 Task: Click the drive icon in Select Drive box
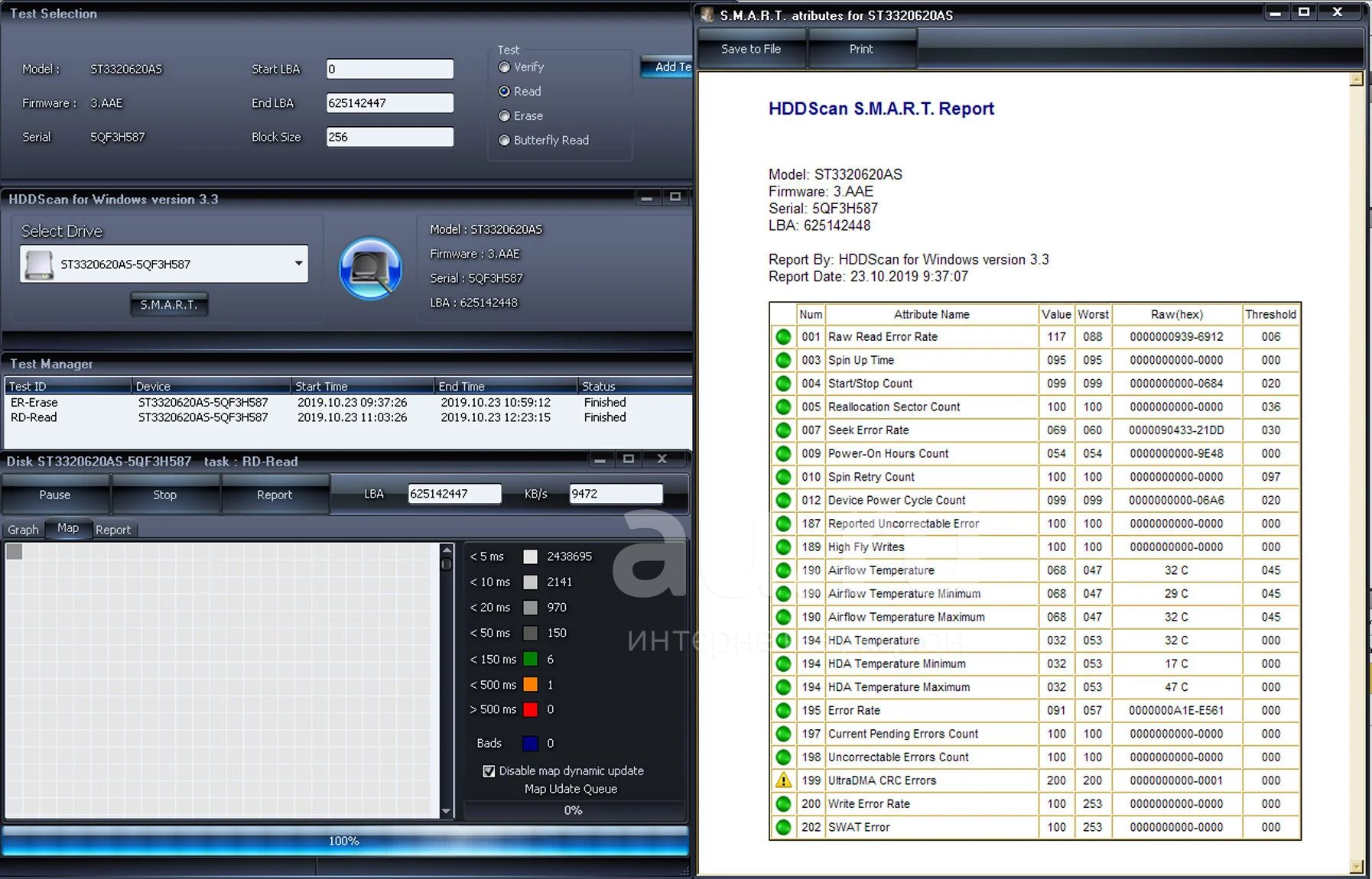[39, 264]
